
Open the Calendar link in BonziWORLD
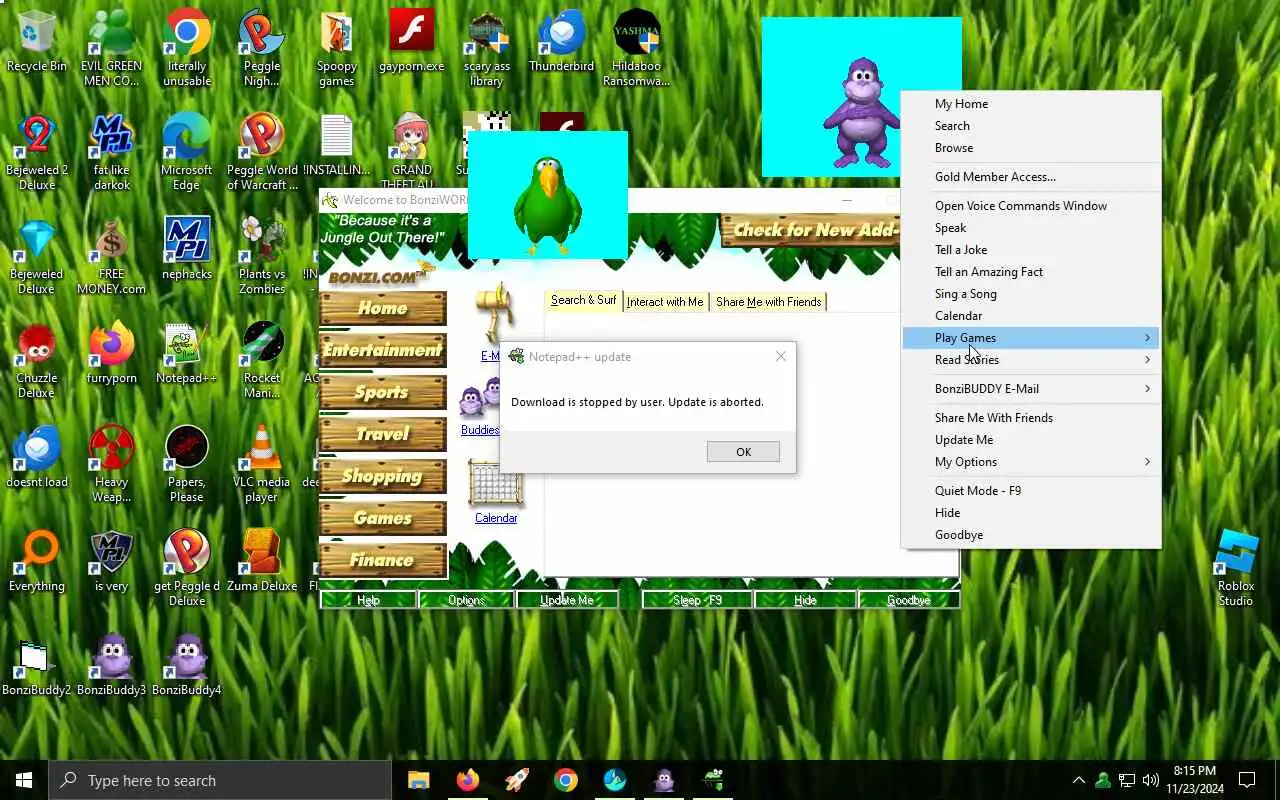[496, 518]
